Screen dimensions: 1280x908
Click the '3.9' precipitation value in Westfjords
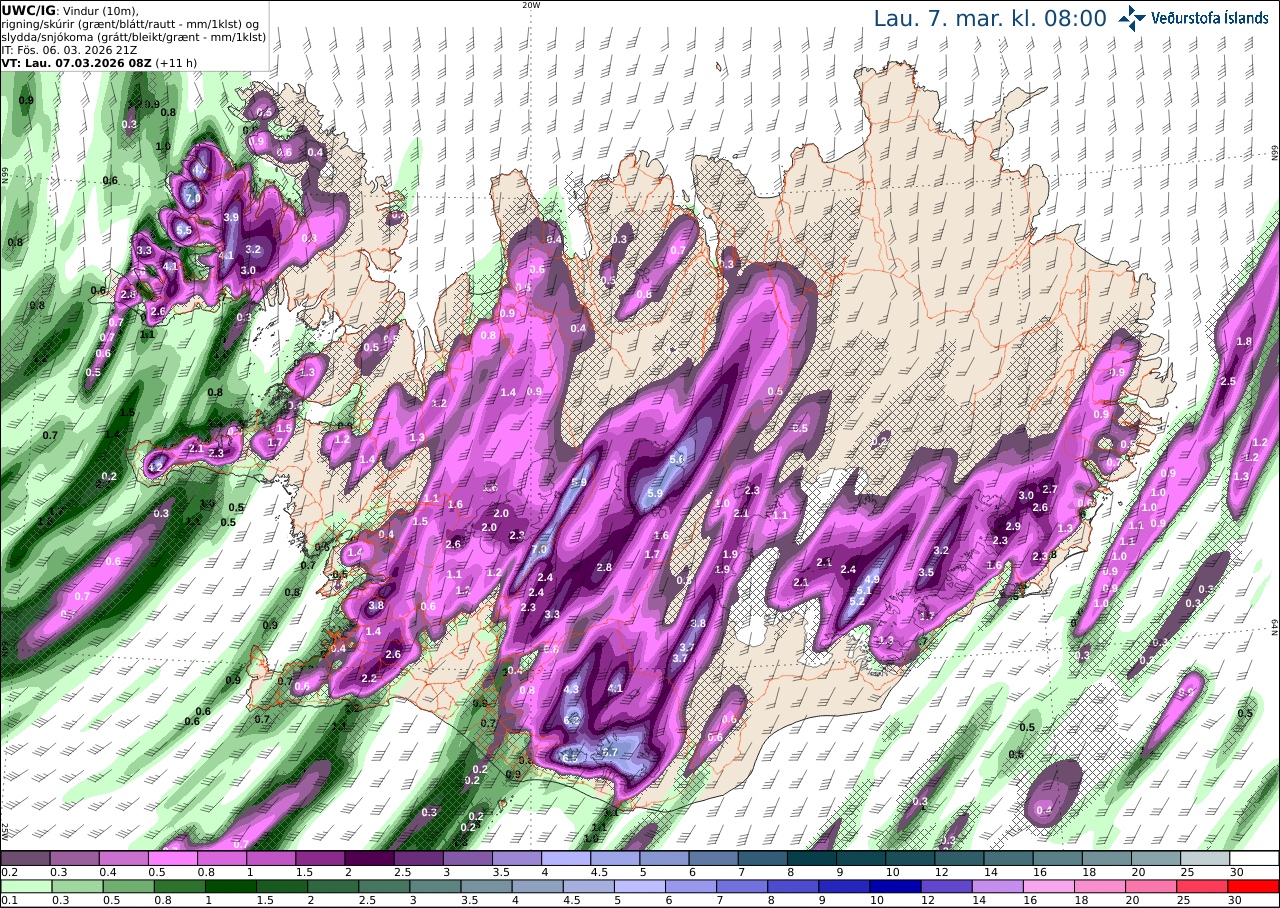(x=231, y=217)
